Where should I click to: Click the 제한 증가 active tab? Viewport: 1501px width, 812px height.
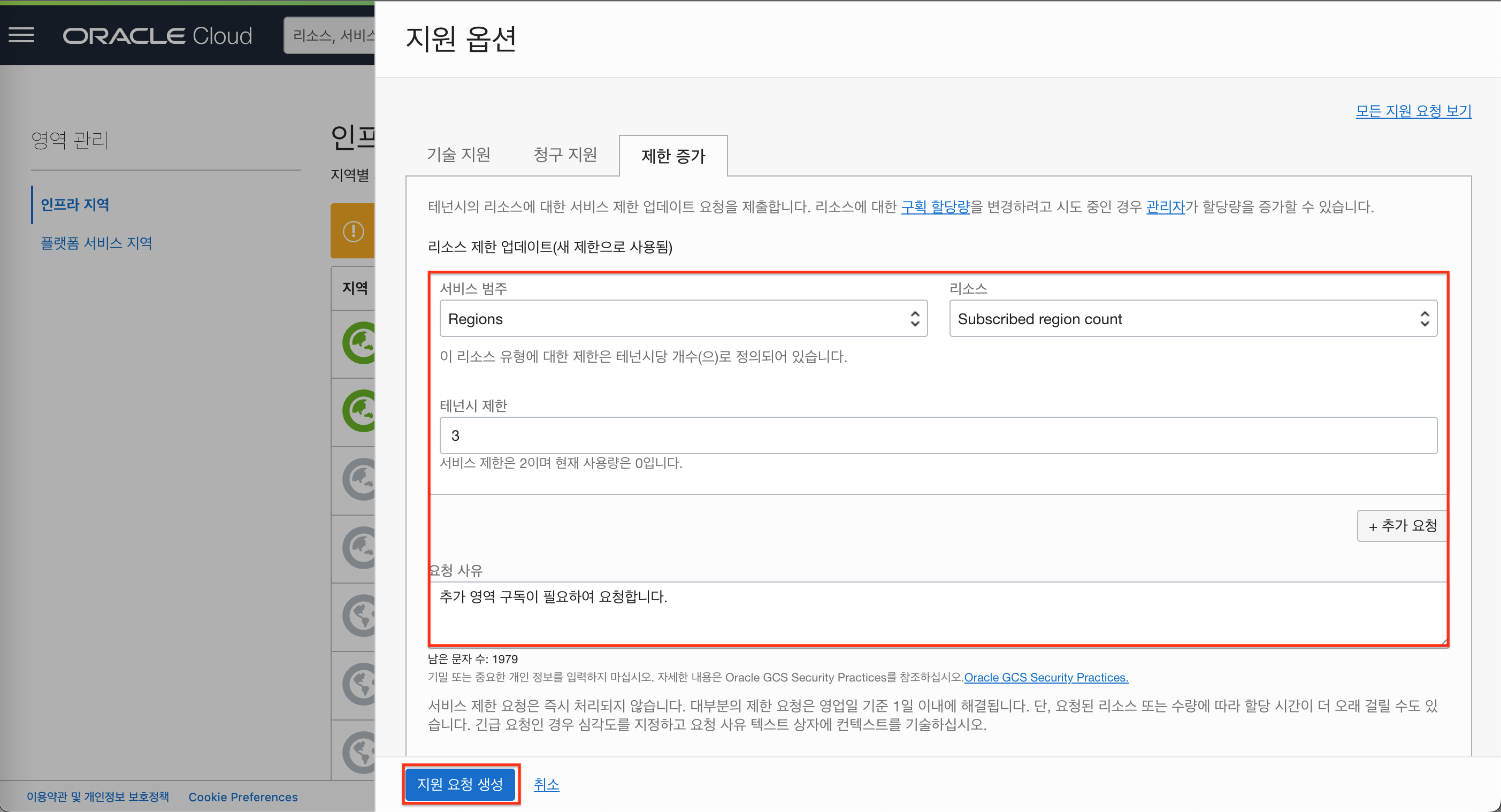(673, 155)
